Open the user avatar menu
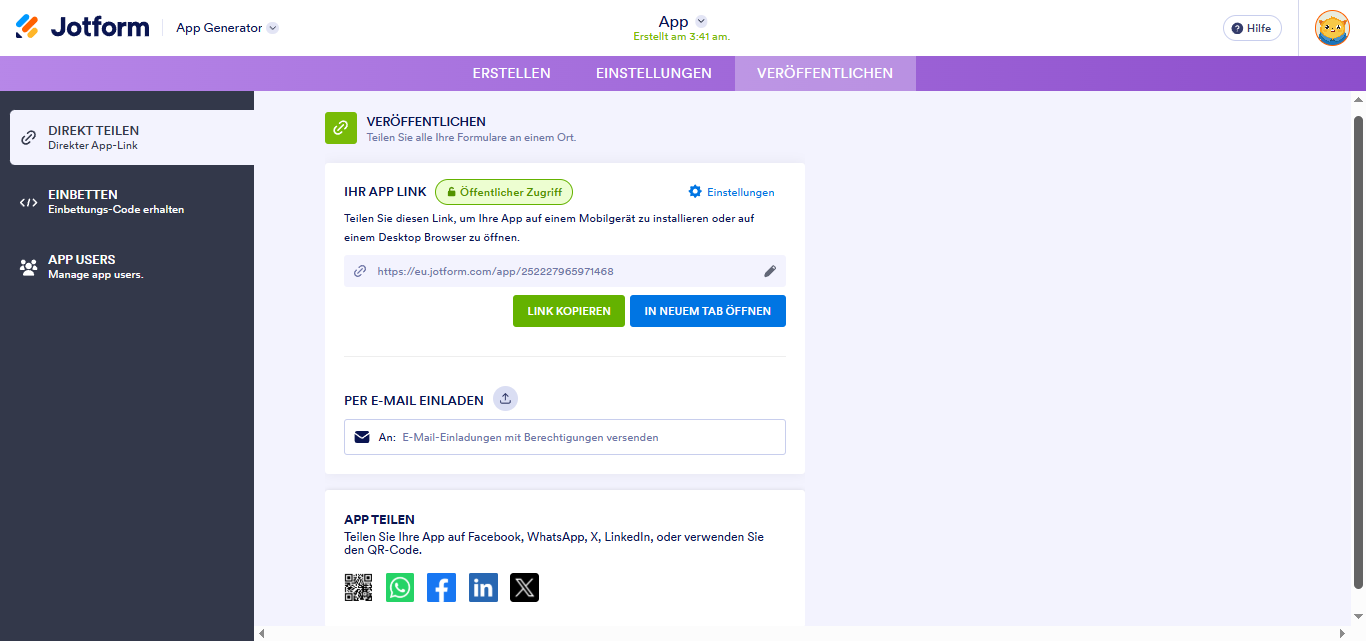Viewport: 1366px width, 641px height. point(1332,28)
